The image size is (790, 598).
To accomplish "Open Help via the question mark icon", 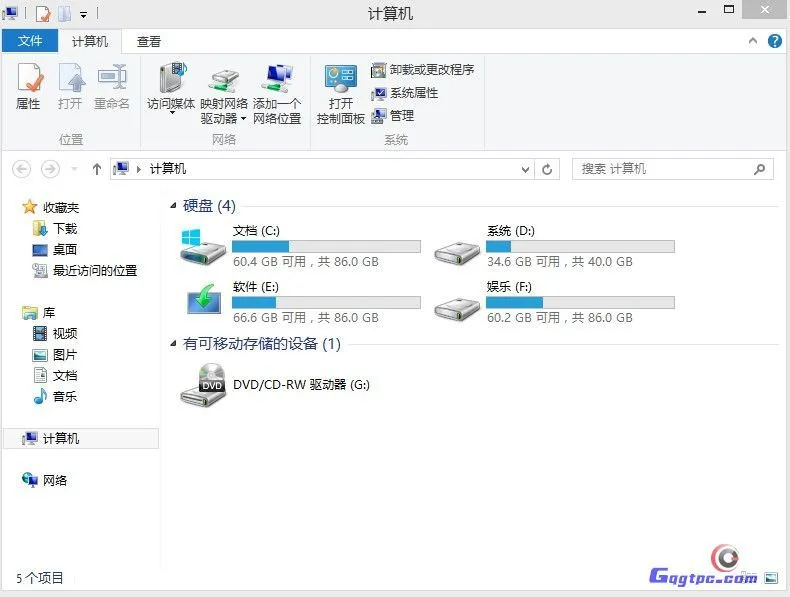I will point(774,41).
